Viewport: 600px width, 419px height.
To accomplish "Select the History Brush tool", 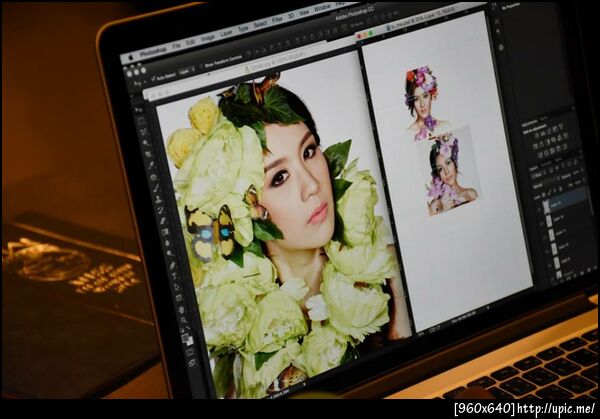I will tap(161, 210).
